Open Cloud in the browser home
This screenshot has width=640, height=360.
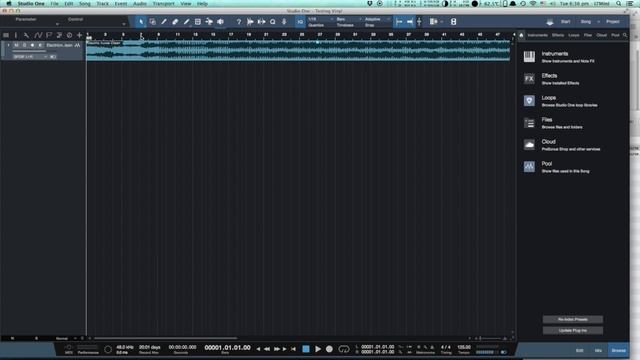[x=573, y=145]
